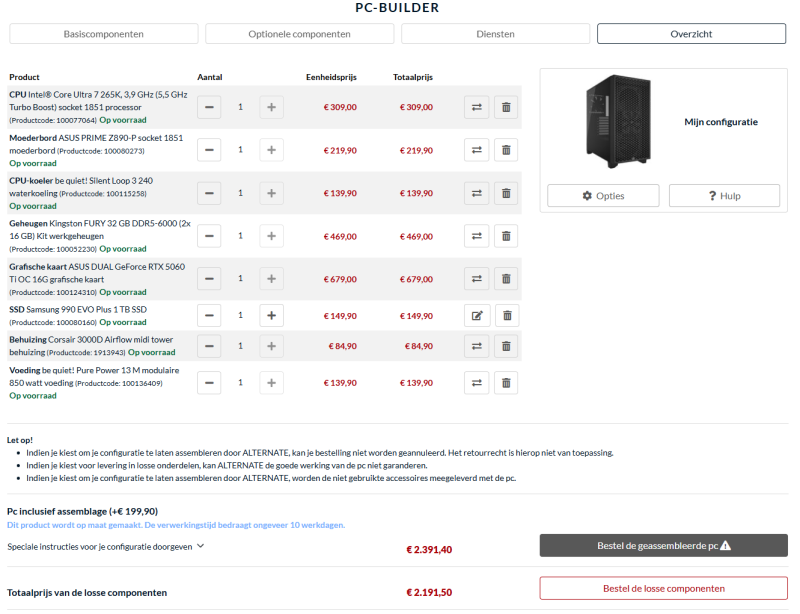800x614 pixels.
Task: Edit the Samsung 990 EVO Plus SSD entry
Action: pyautogui.click(x=477, y=316)
